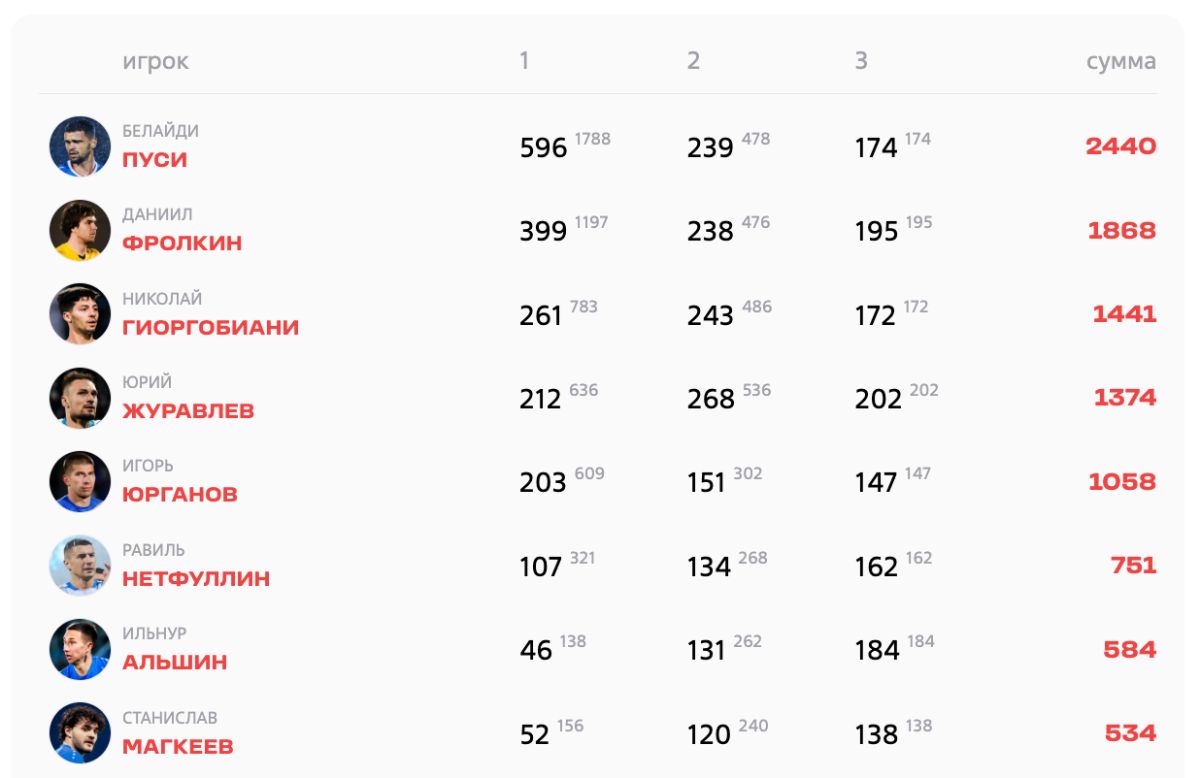The height and width of the screenshot is (778, 1200).
Task: Click the "игрок" column header
Action: (x=155, y=61)
